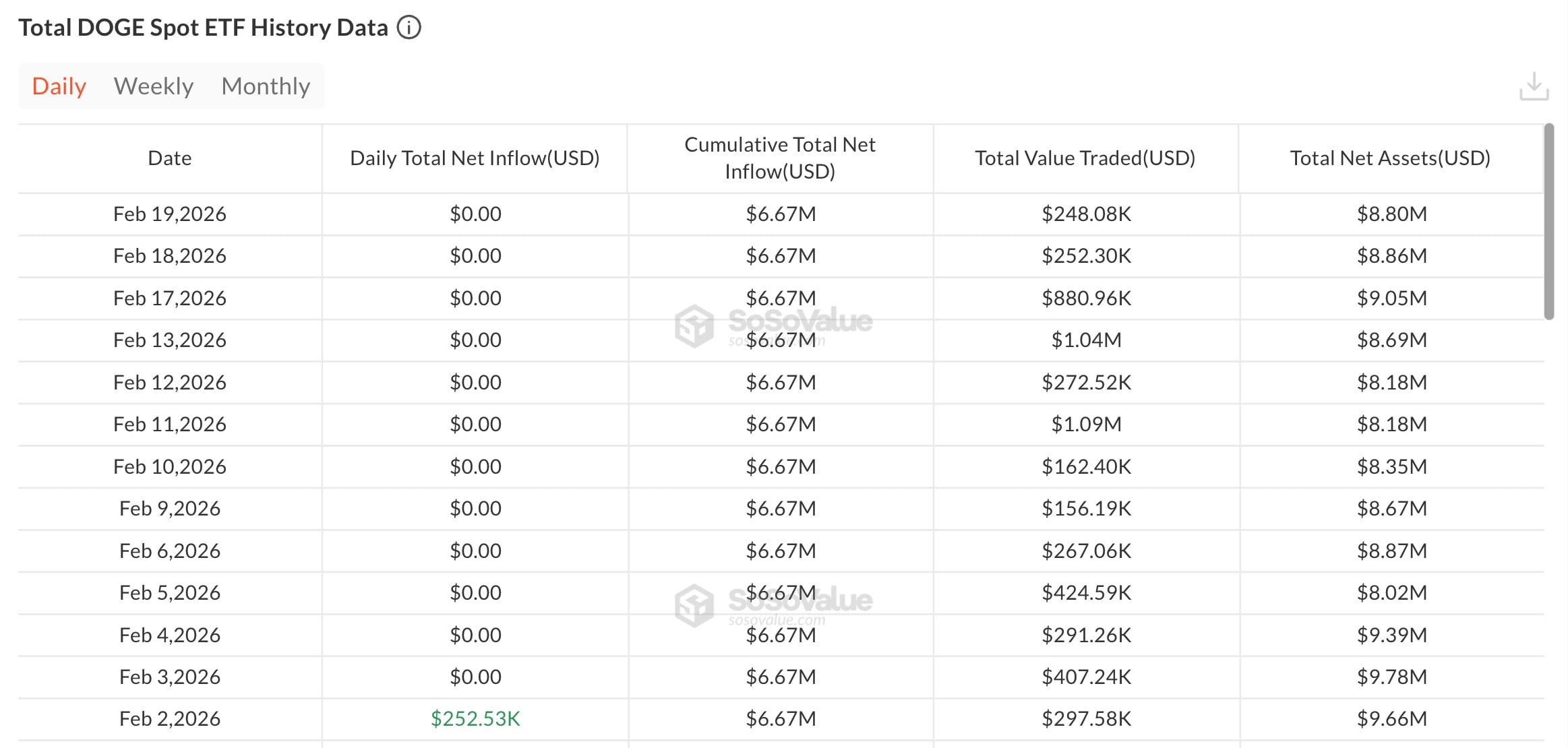
Task: Switch to the Monthly tab
Action: pos(266,86)
